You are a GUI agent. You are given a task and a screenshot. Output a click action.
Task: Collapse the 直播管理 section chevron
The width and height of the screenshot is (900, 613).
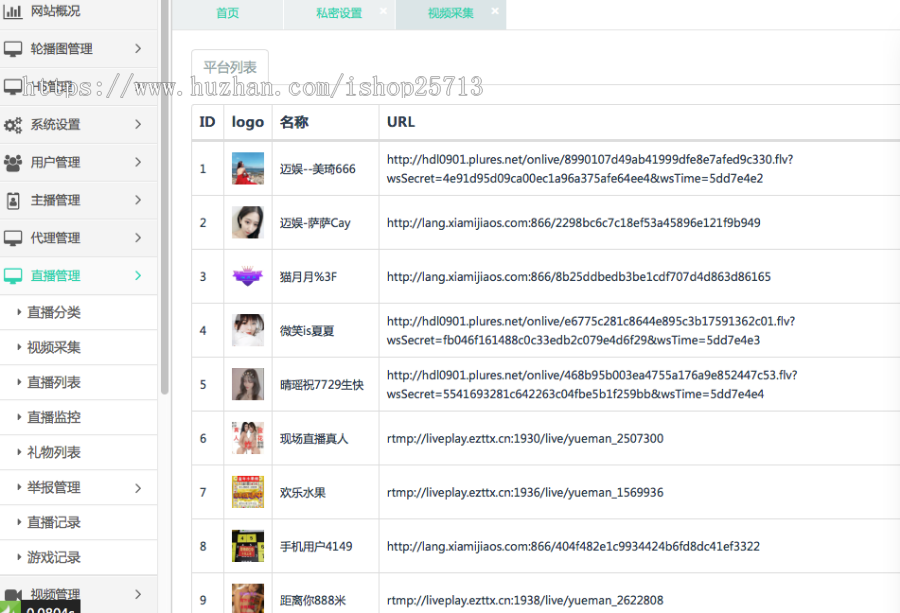[x=138, y=276]
